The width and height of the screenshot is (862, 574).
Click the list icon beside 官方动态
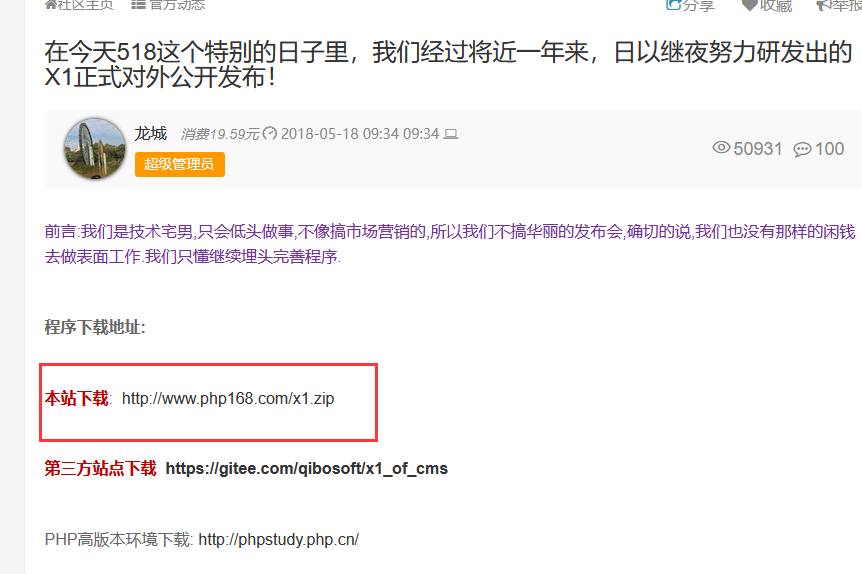pyautogui.click(x=139, y=4)
